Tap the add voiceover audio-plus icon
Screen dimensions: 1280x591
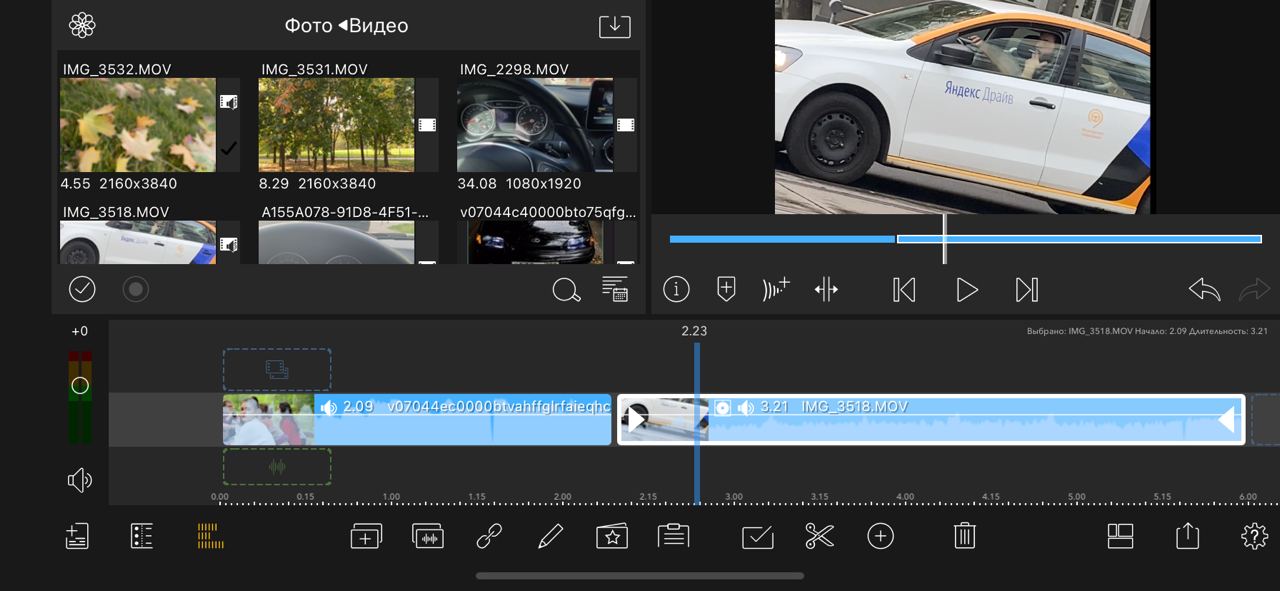tap(776, 290)
